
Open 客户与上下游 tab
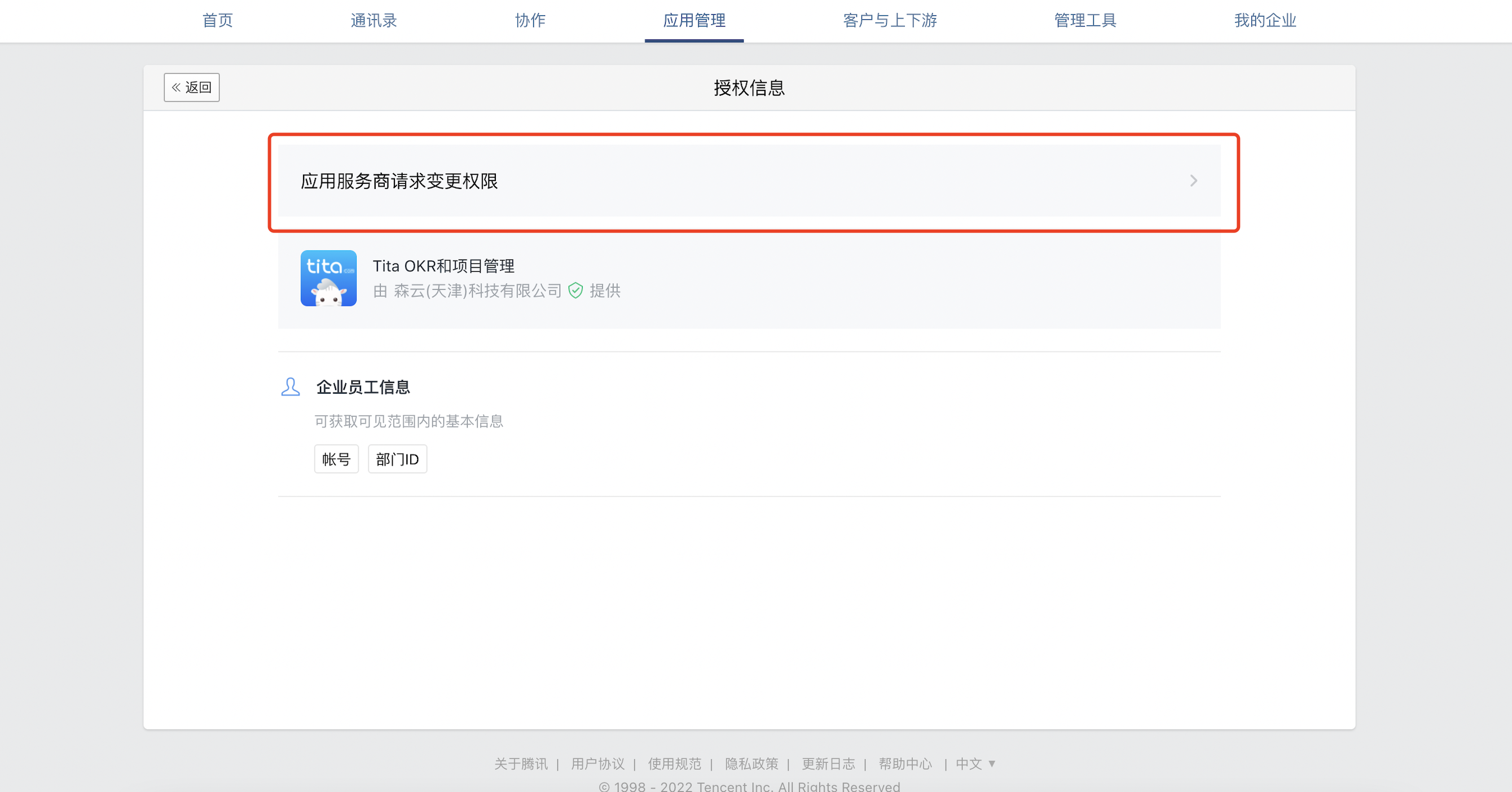[890, 20]
